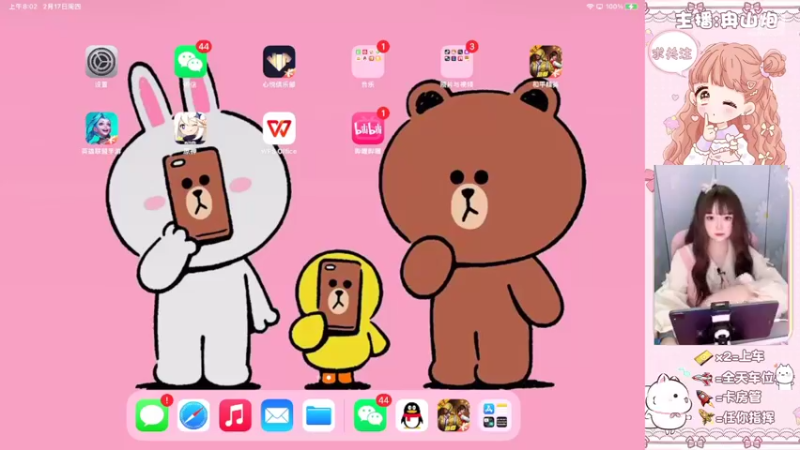
Task: Click the 求关注 speech bubble
Action: 673,53
